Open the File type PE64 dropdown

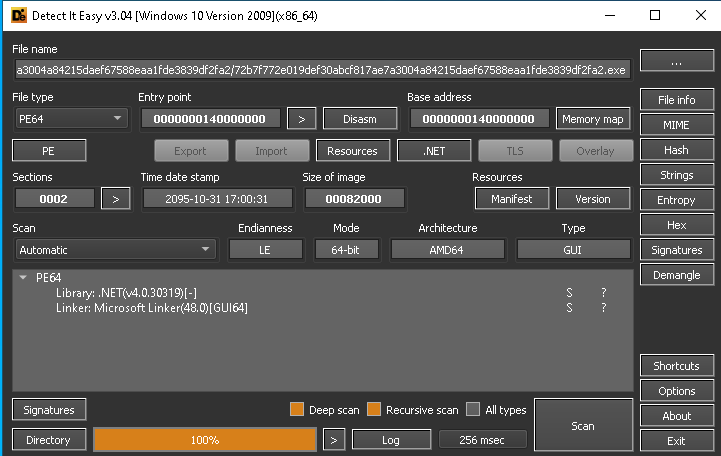[x=71, y=119]
